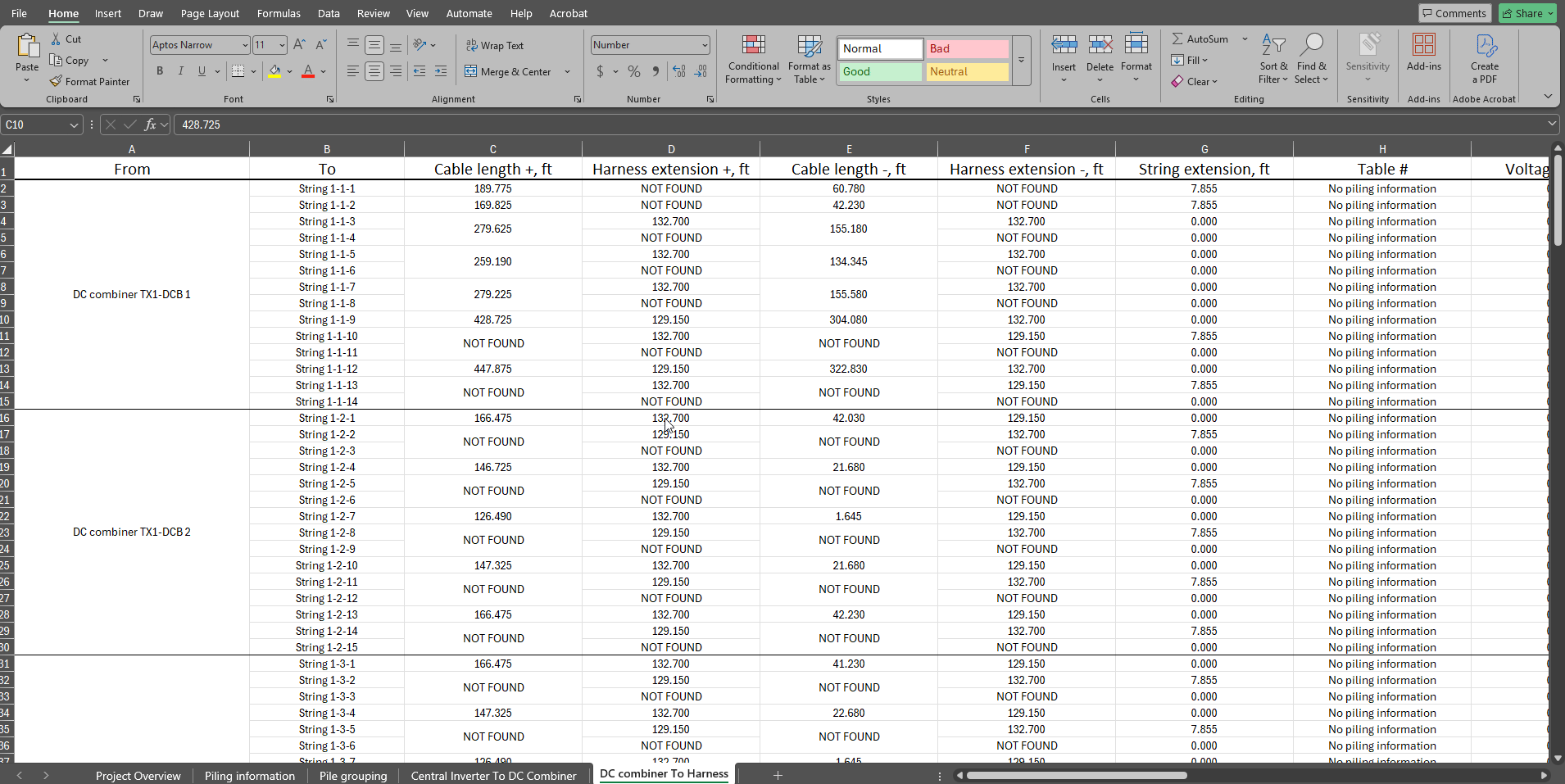Image resolution: width=1565 pixels, height=784 pixels.
Task: Expand the Name Box dropdown arrow
Action: pyautogui.click(x=74, y=125)
